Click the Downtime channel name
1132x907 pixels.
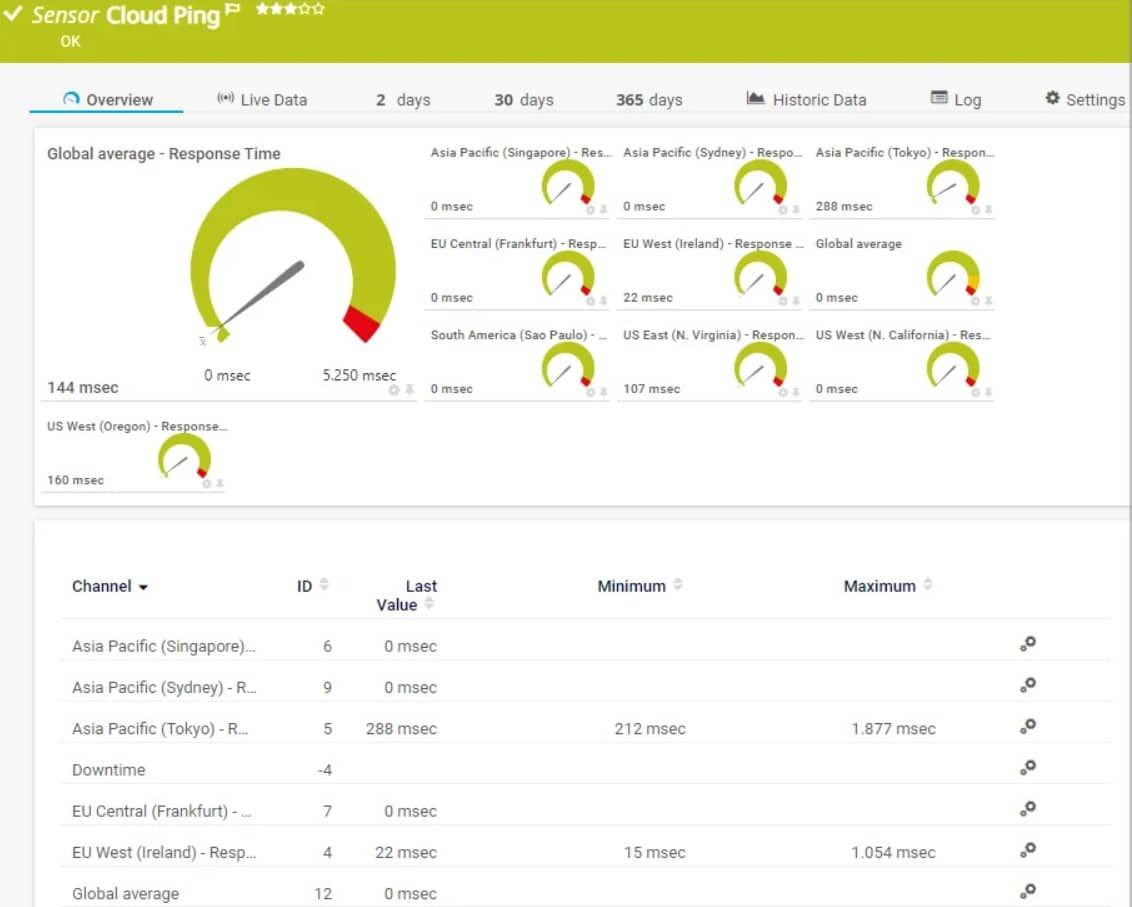coord(108,770)
